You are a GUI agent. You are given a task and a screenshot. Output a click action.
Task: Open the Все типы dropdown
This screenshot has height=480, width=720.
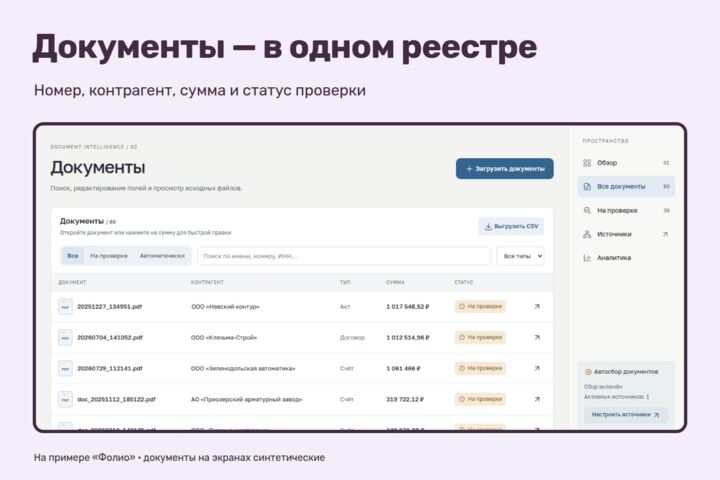(520, 256)
